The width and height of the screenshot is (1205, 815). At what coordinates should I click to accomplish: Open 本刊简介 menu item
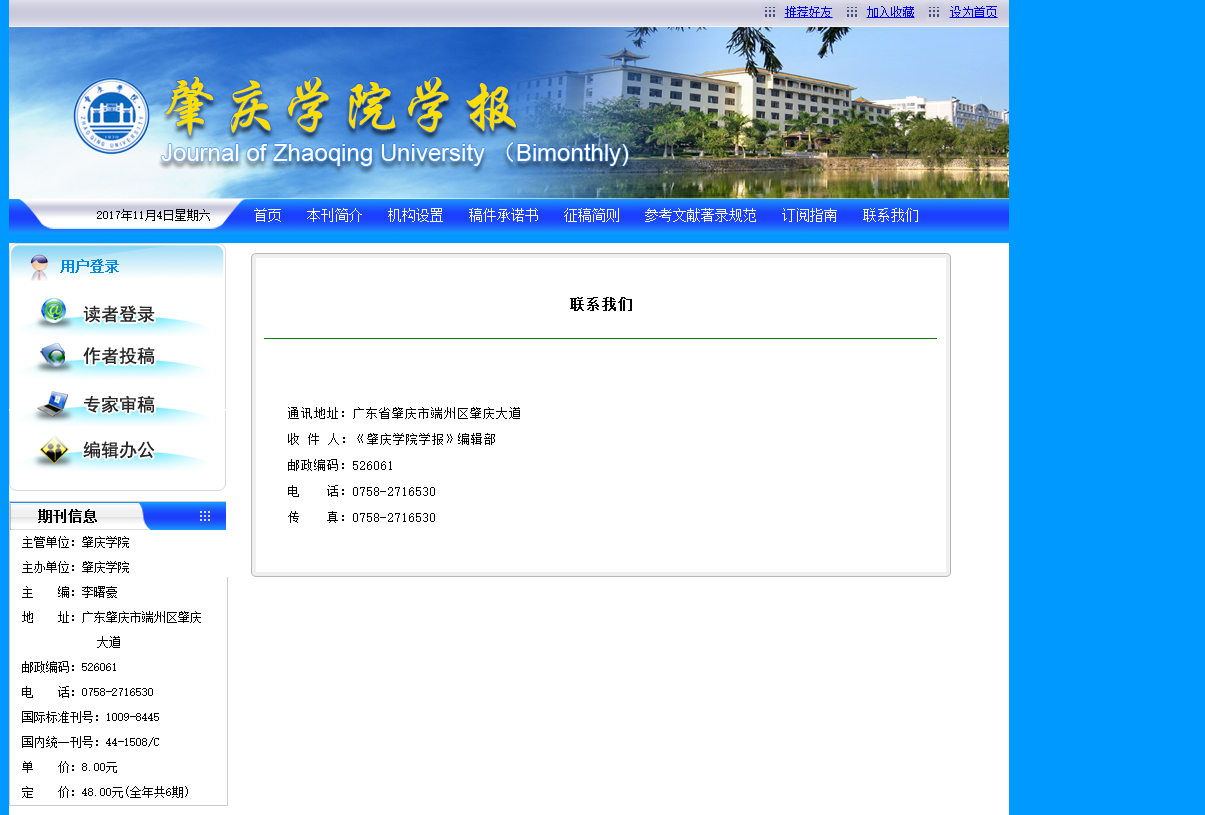pyautogui.click(x=334, y=215)
